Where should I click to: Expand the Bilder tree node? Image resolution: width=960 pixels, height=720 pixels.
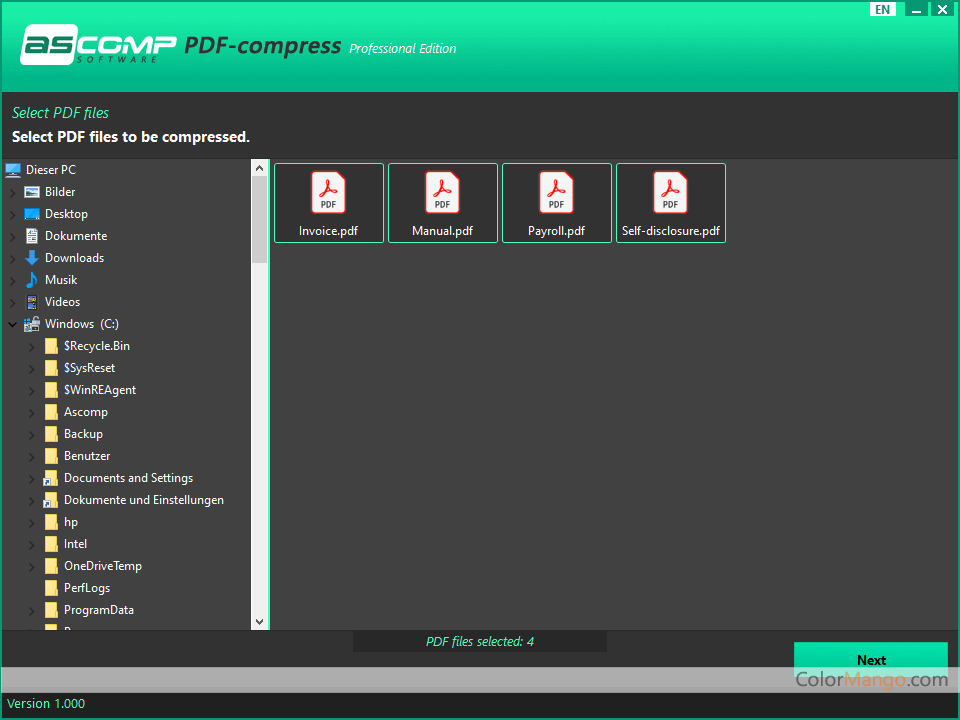12,193
